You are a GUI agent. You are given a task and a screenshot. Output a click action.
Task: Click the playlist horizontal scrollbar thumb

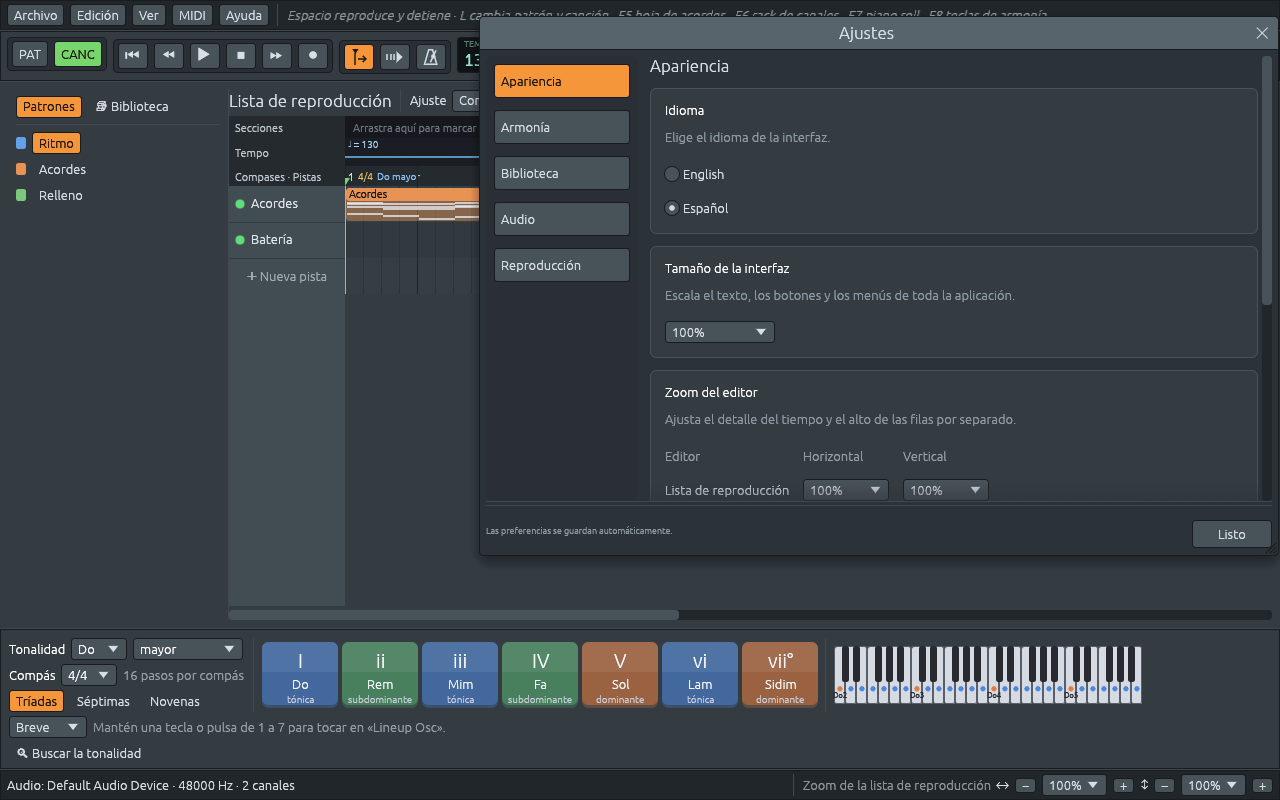click(x=454, y=615)
